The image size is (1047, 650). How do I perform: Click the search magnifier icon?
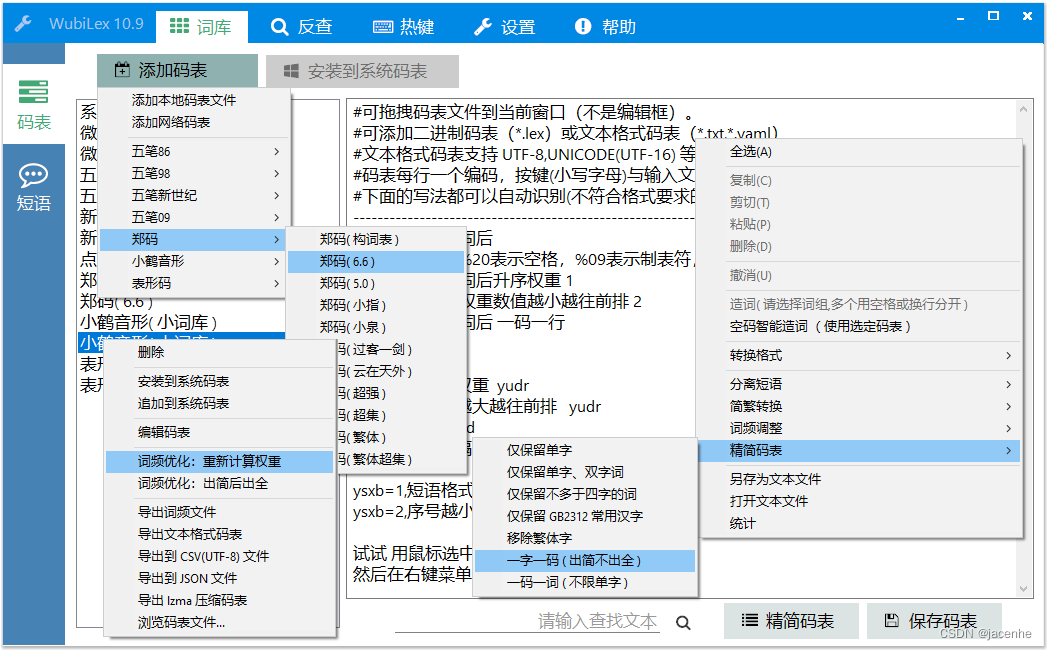click(x=684, y=620)
